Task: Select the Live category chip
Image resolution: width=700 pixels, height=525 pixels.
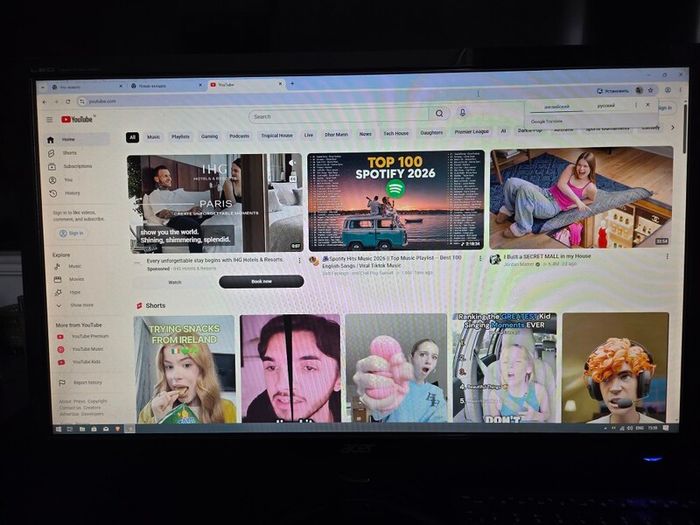Action: pyautogui.click(x=308, y=134)
